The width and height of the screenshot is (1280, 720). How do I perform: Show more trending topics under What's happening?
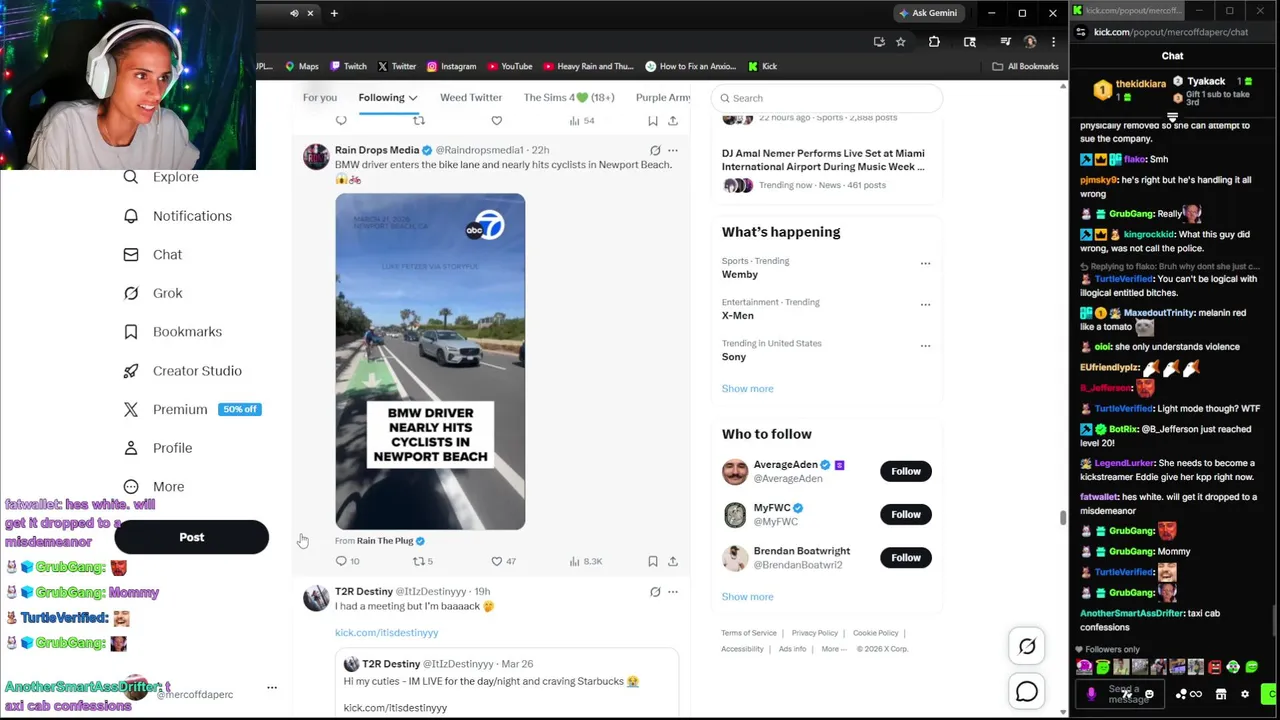click(747, 389)
